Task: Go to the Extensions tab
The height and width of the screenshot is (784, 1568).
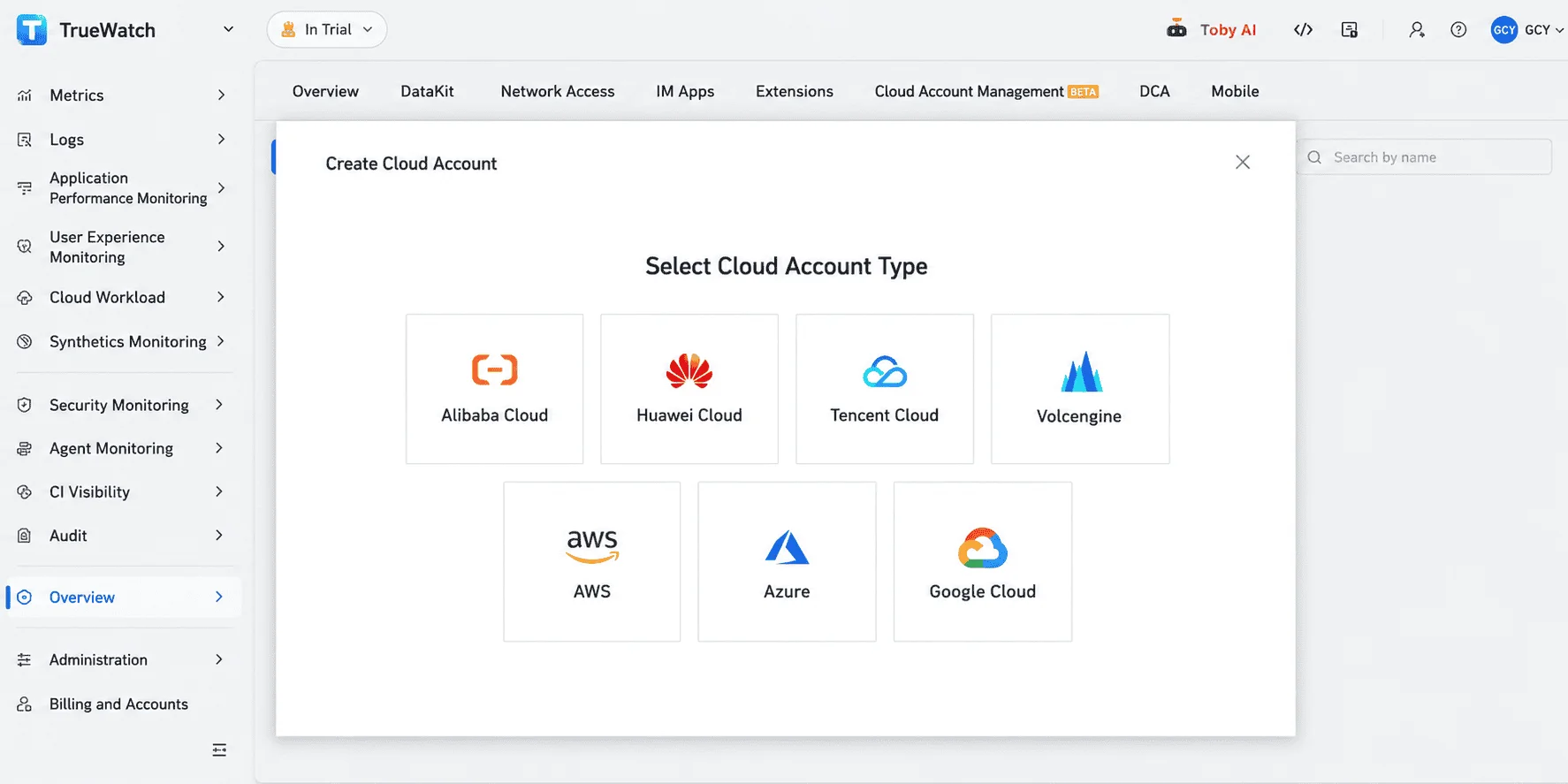Action: point(795,92)
